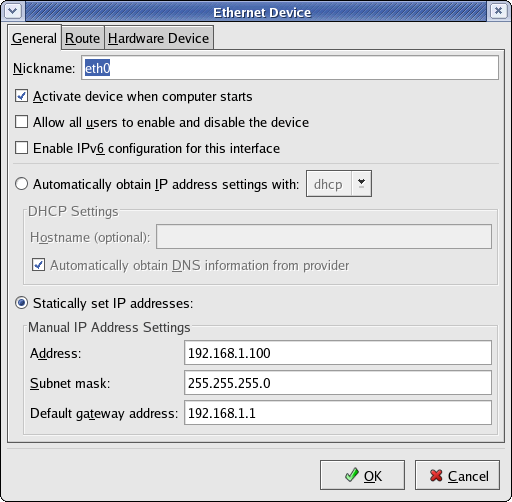This screenshot has width=512, height=502.
Task: Click the Default gateway address label
Action: click(x=104, y=413)
